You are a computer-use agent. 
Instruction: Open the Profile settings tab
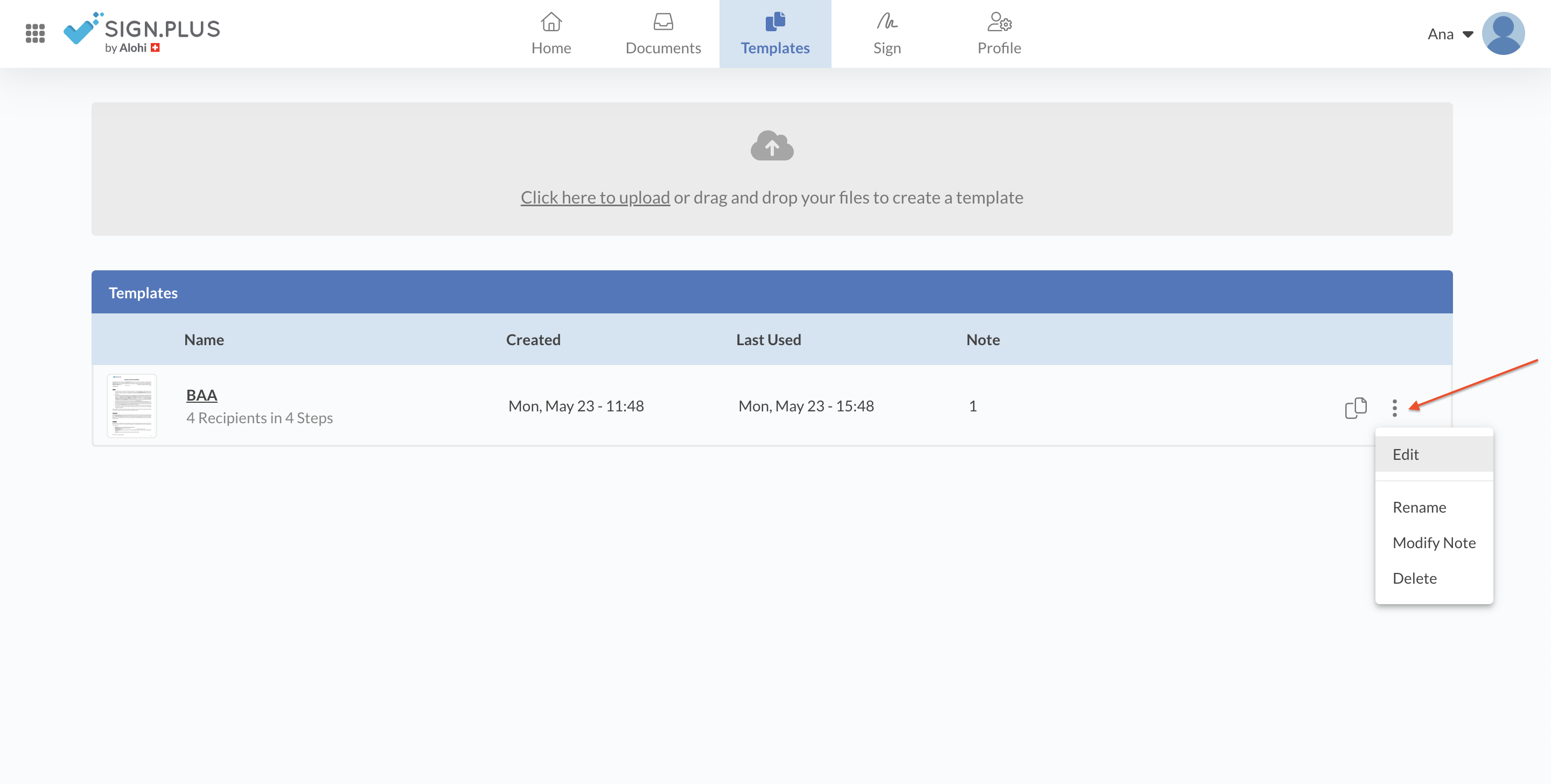click(999, 34)
